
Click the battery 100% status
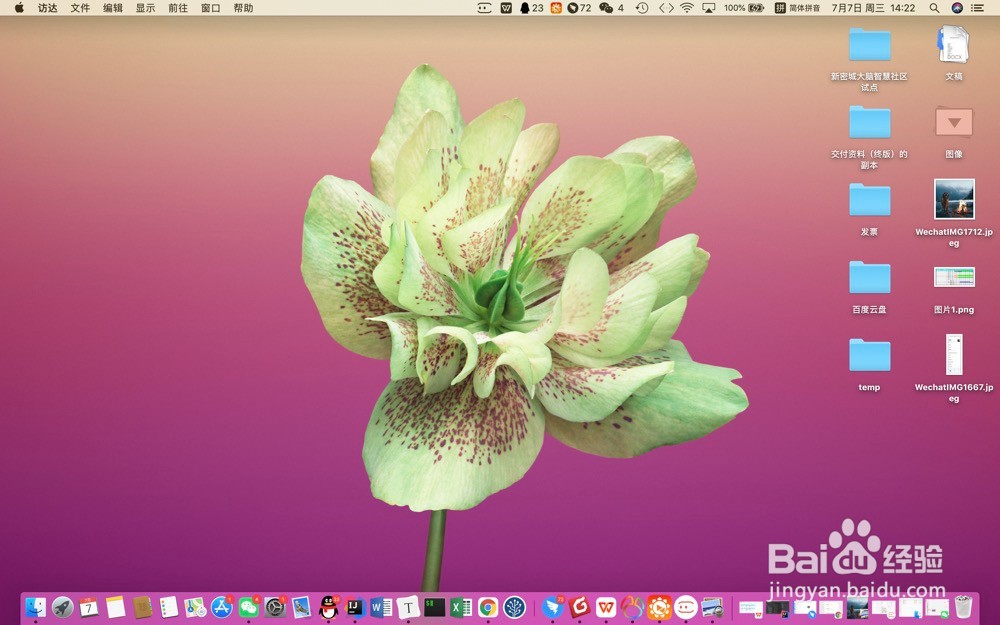[x=744, y=8]
